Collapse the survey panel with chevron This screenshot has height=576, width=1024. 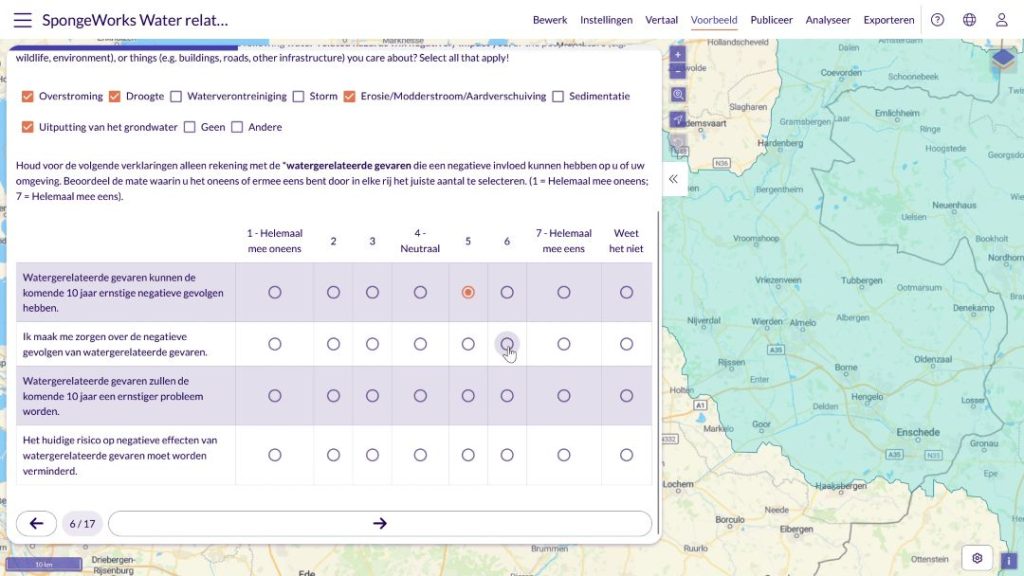[673, 179]
